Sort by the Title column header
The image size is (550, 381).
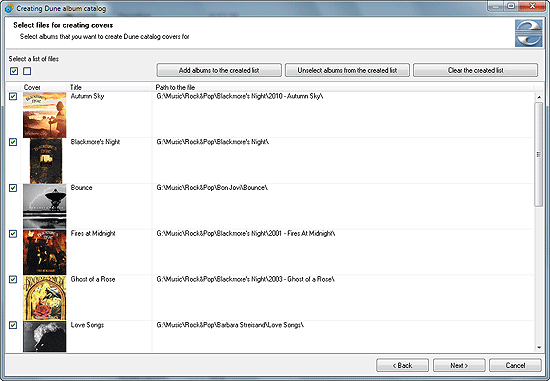tap(110, 87)
